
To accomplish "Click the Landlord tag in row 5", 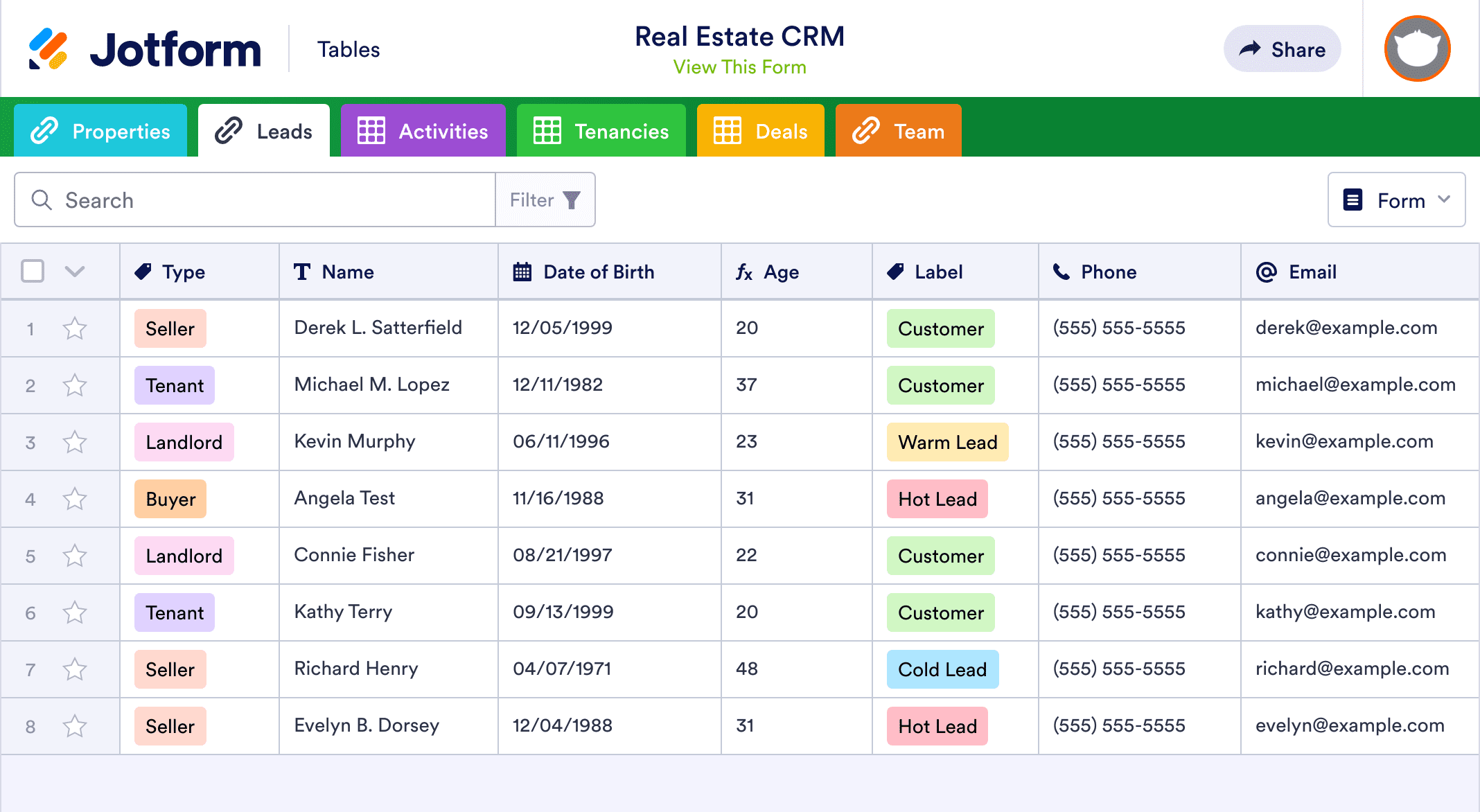I will [x=184, y=556].
